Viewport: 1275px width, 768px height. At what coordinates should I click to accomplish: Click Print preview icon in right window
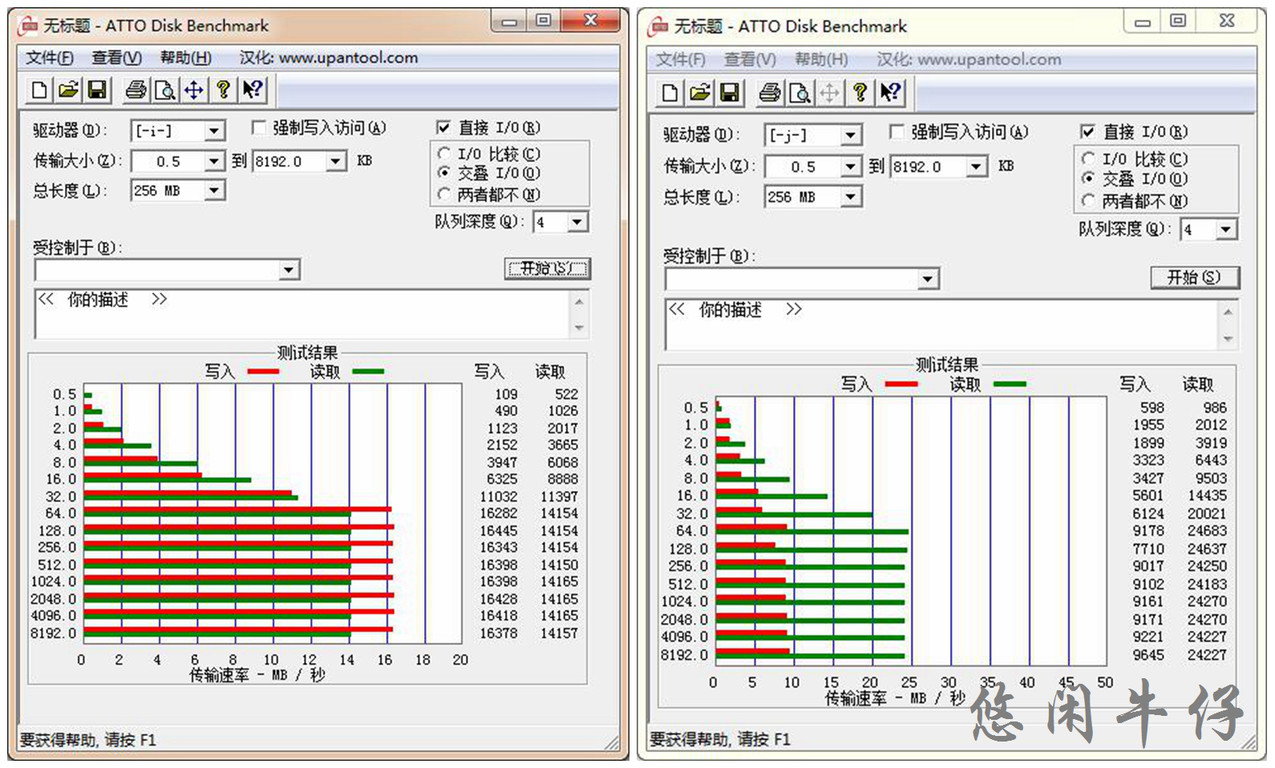coord(800,93)
